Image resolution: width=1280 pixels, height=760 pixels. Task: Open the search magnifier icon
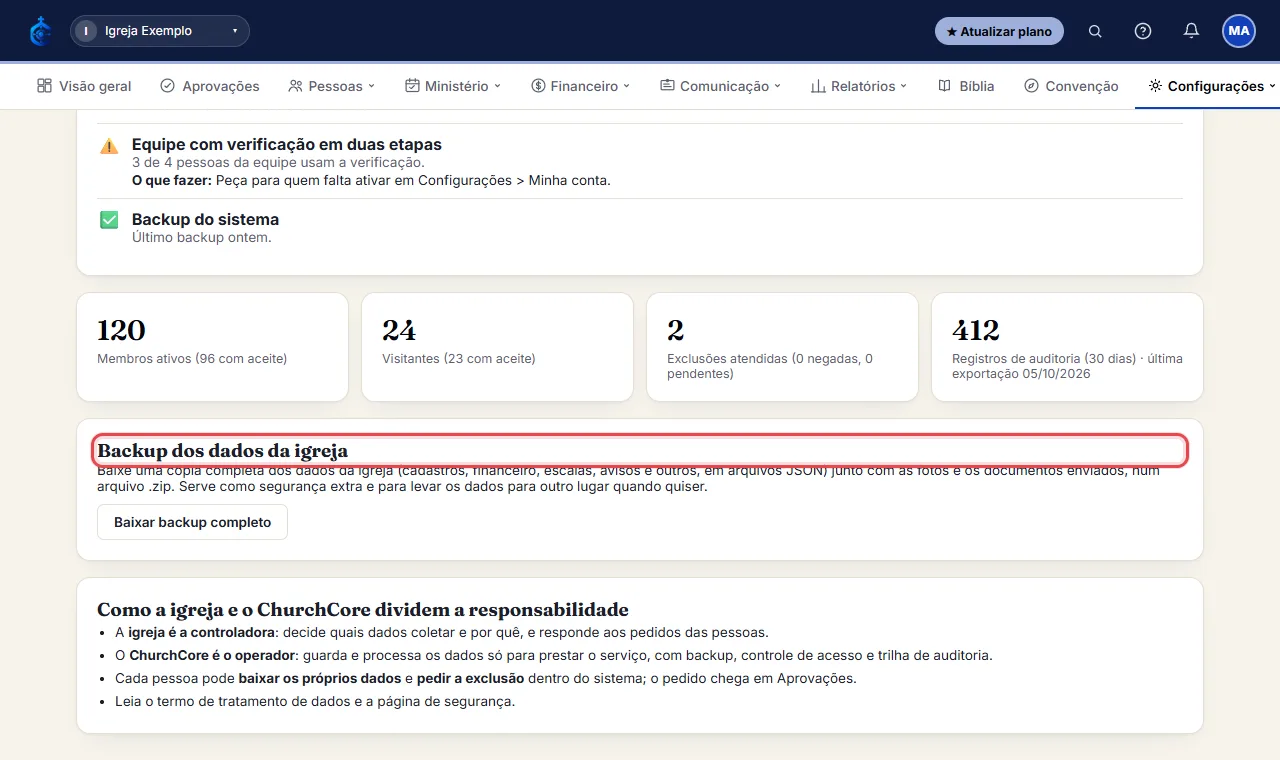coord(1095,31)
